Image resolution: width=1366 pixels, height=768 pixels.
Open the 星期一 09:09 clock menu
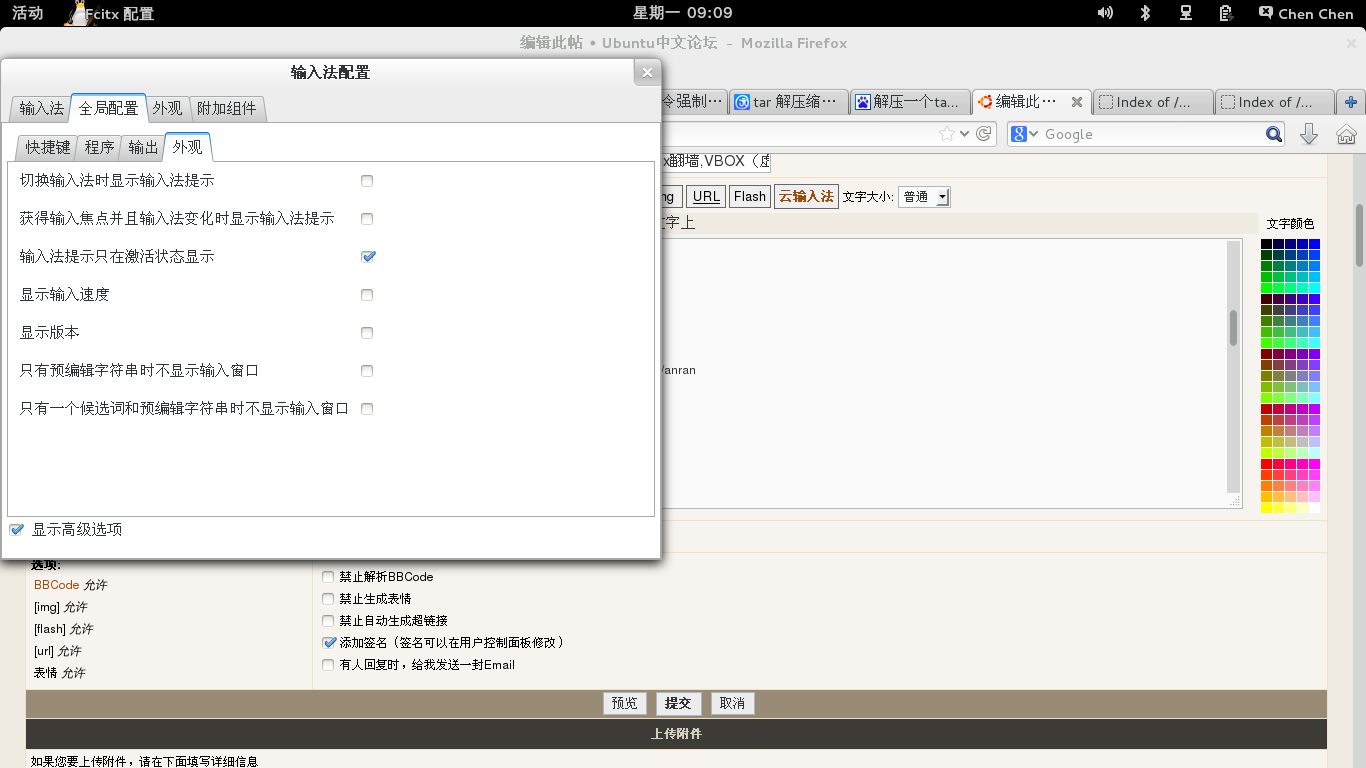tap(683, 13)
